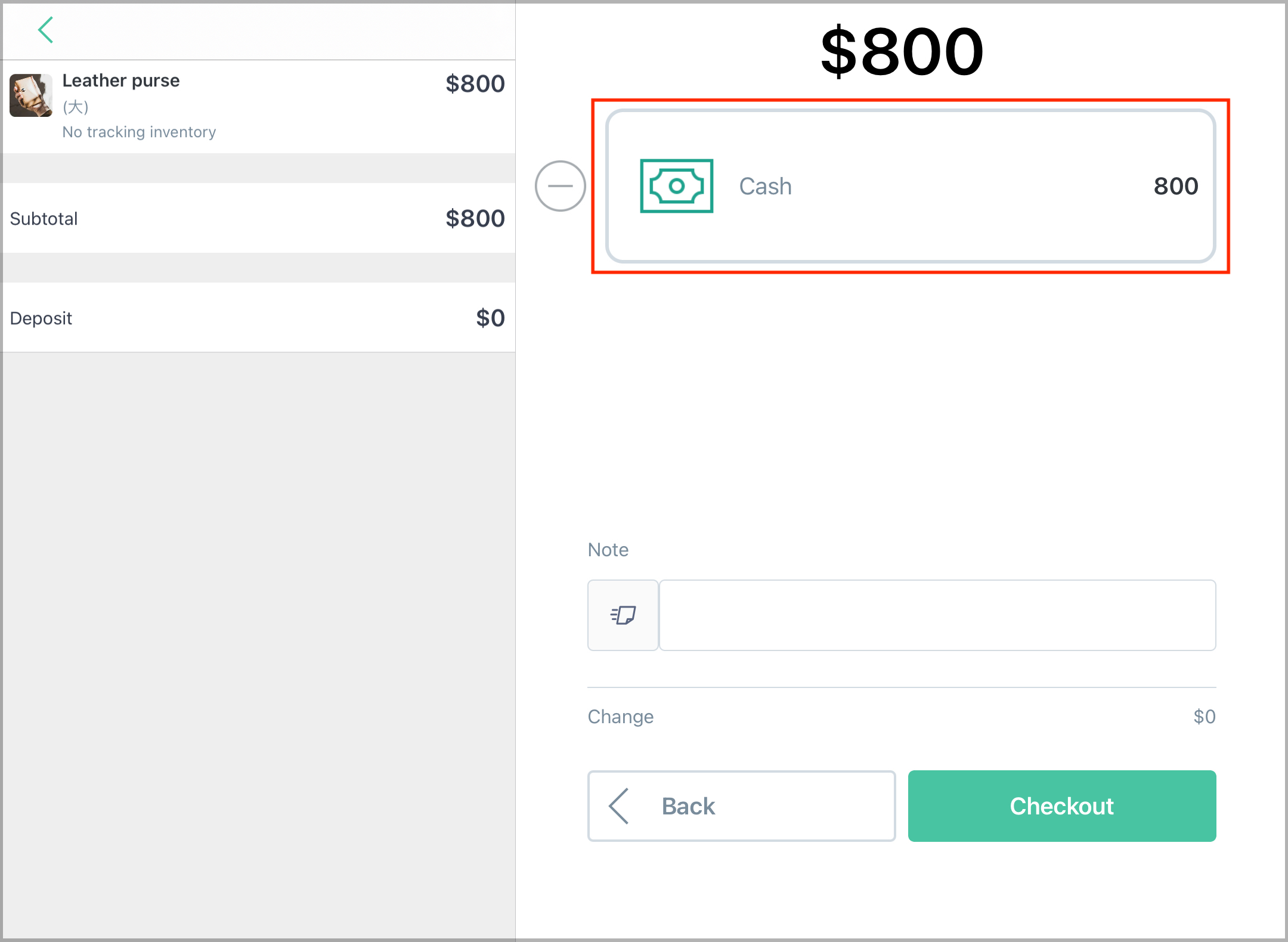Image resolution: width=1288 pixels, height=942 pixels.
Task: Focus the Note text input field
Action: click(937, 615)
